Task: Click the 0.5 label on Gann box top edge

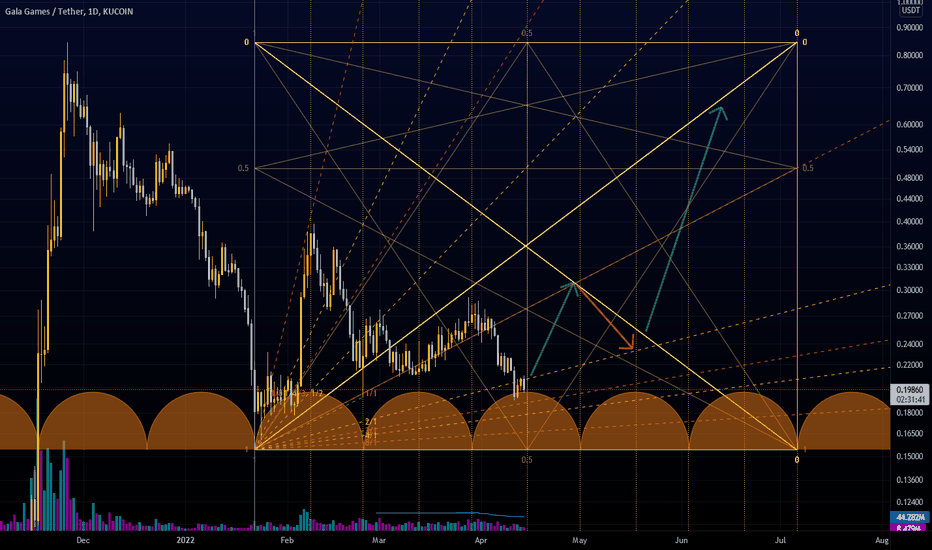Action: (527, 33)
